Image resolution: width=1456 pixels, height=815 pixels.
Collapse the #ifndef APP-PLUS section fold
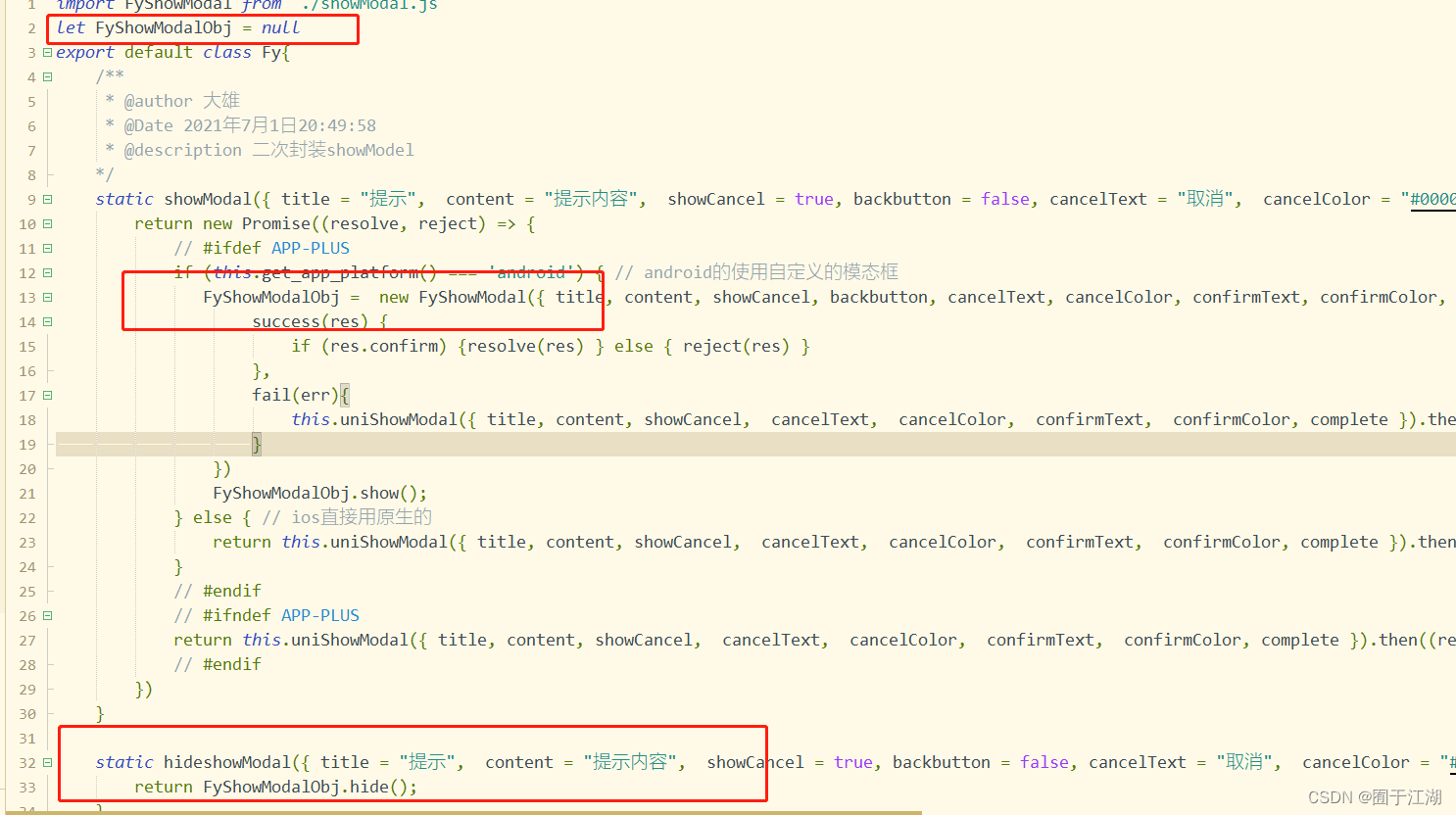click(45, 615)
